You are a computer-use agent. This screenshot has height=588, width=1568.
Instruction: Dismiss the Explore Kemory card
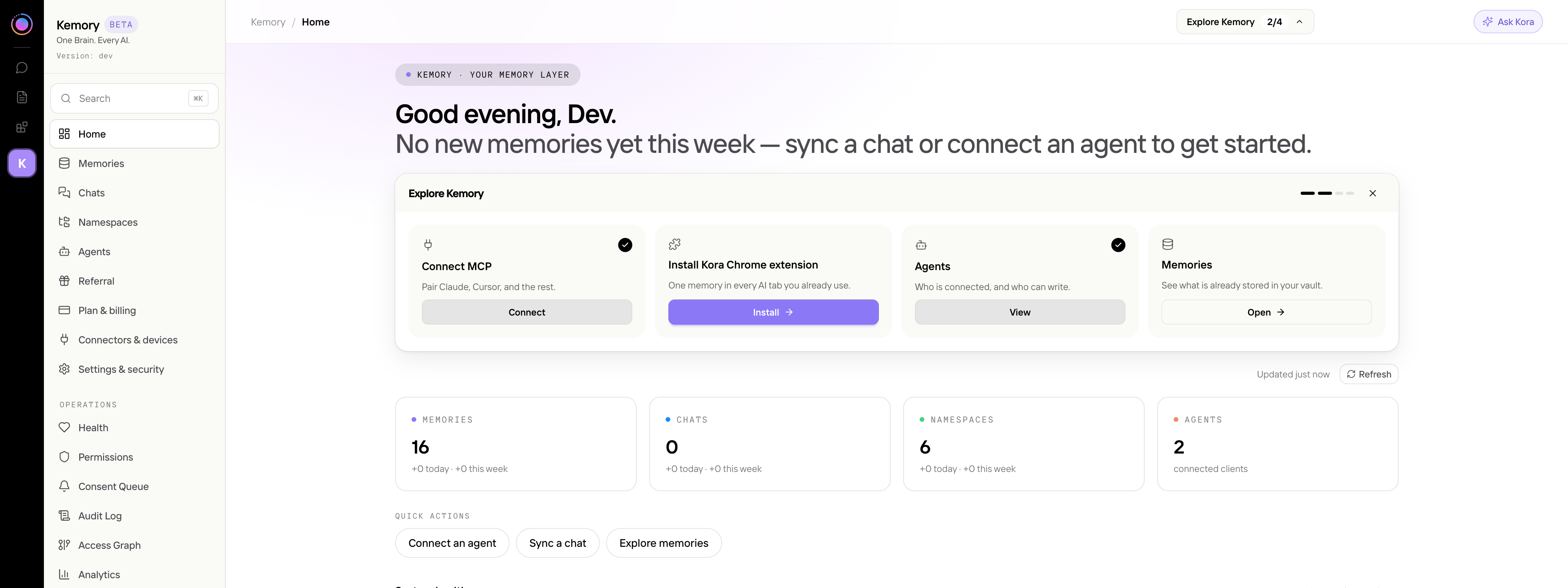click(x=1373, y=193)
